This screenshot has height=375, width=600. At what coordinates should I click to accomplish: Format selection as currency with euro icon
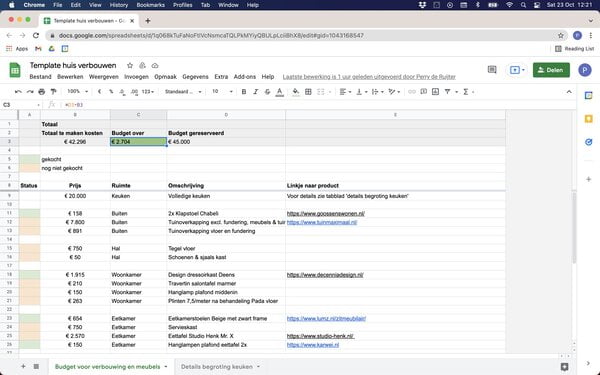99,92
